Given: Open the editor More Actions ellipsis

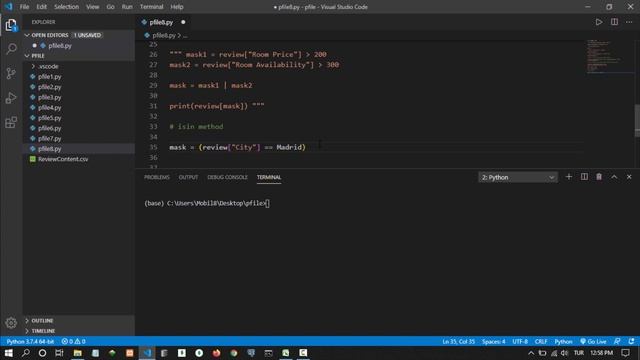Looking at the screenshot, I should [629, 22].
